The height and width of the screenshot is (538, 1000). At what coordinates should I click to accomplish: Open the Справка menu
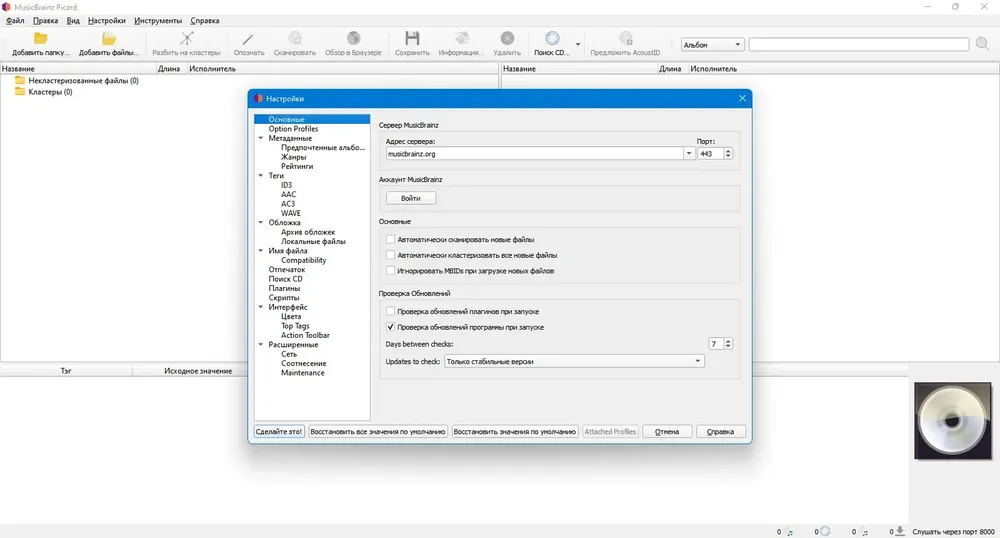tap(205, 20)
